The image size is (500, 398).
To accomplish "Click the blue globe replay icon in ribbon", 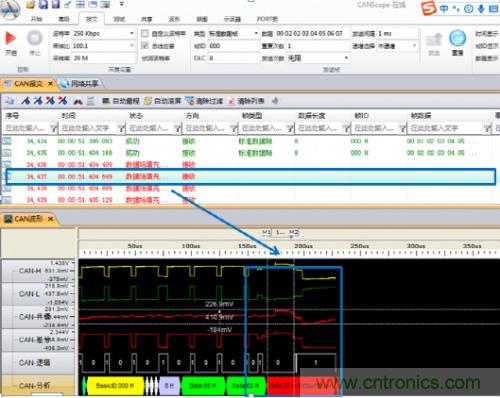I will (x=457, y=38).
